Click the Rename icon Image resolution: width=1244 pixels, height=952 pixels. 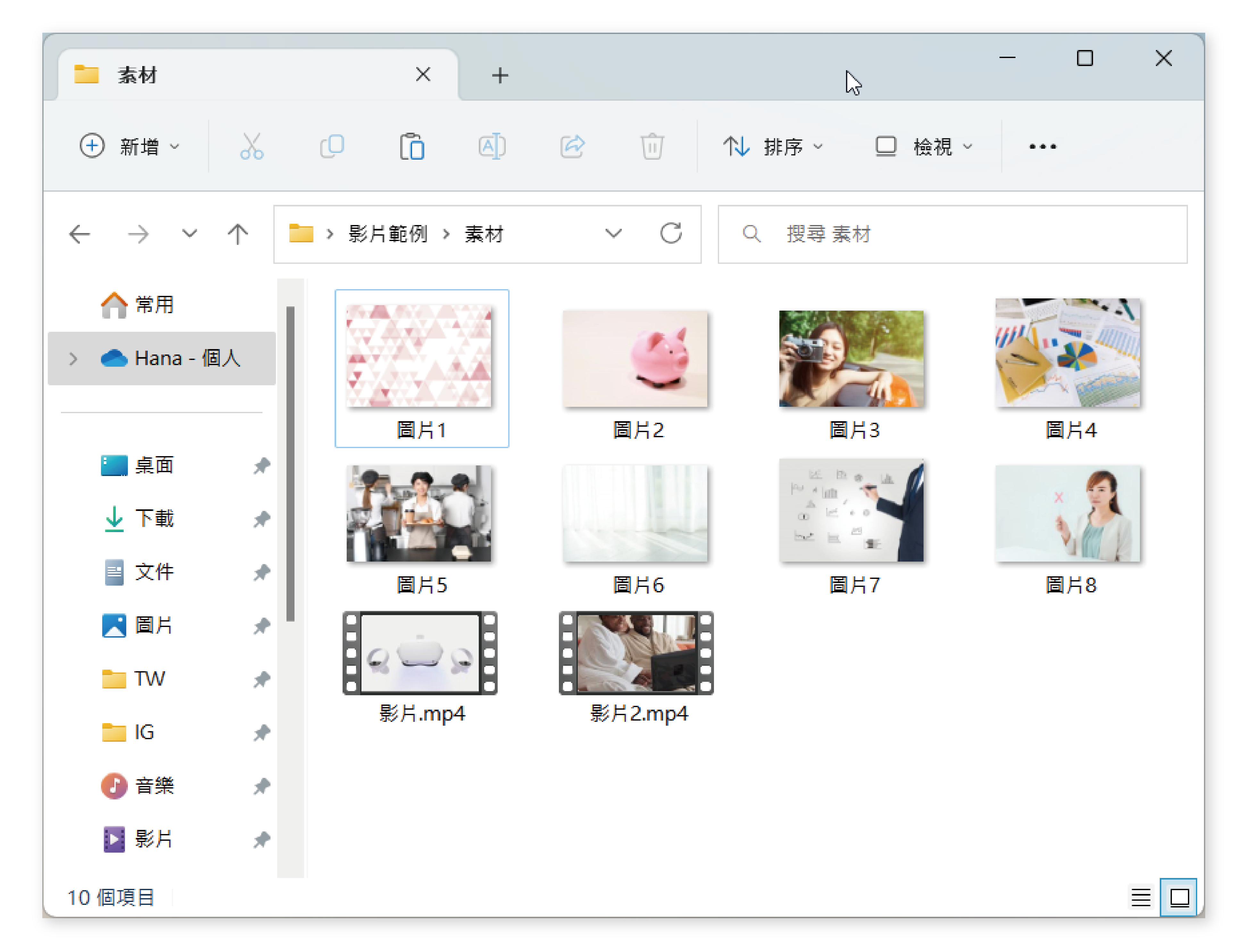tap(492, 146)
